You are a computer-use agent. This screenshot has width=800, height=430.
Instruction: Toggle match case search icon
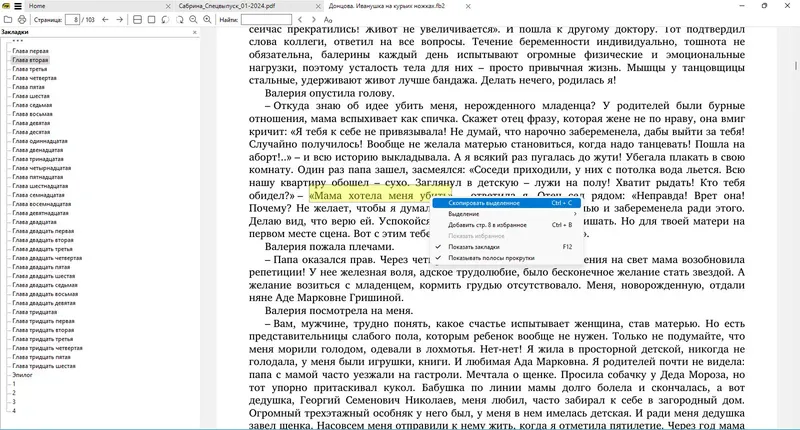pos(328,19)
